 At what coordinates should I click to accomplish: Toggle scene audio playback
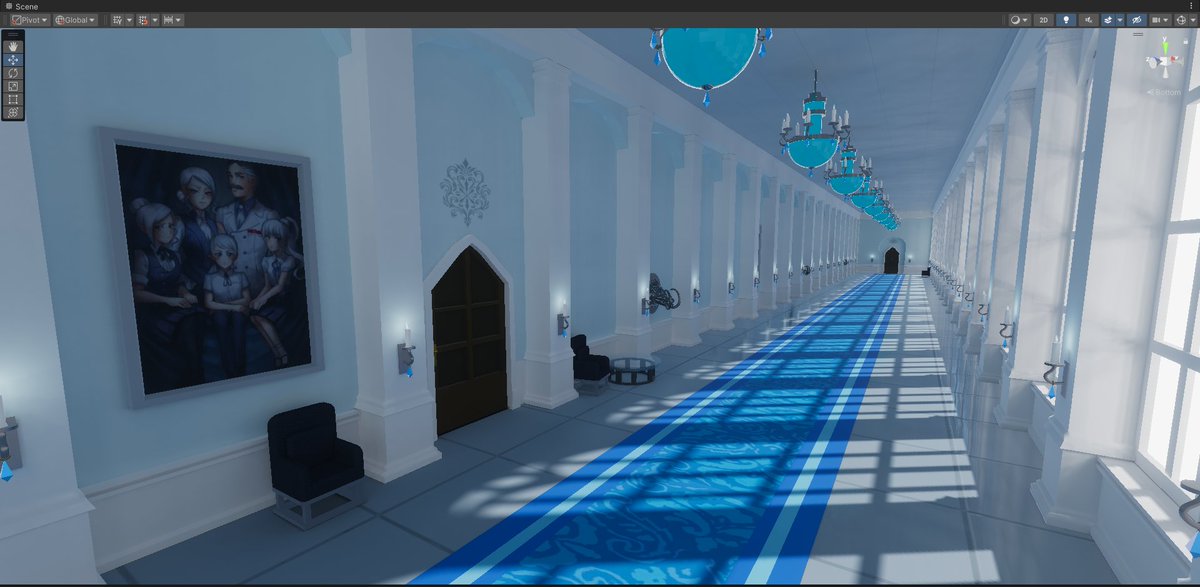1089,20
